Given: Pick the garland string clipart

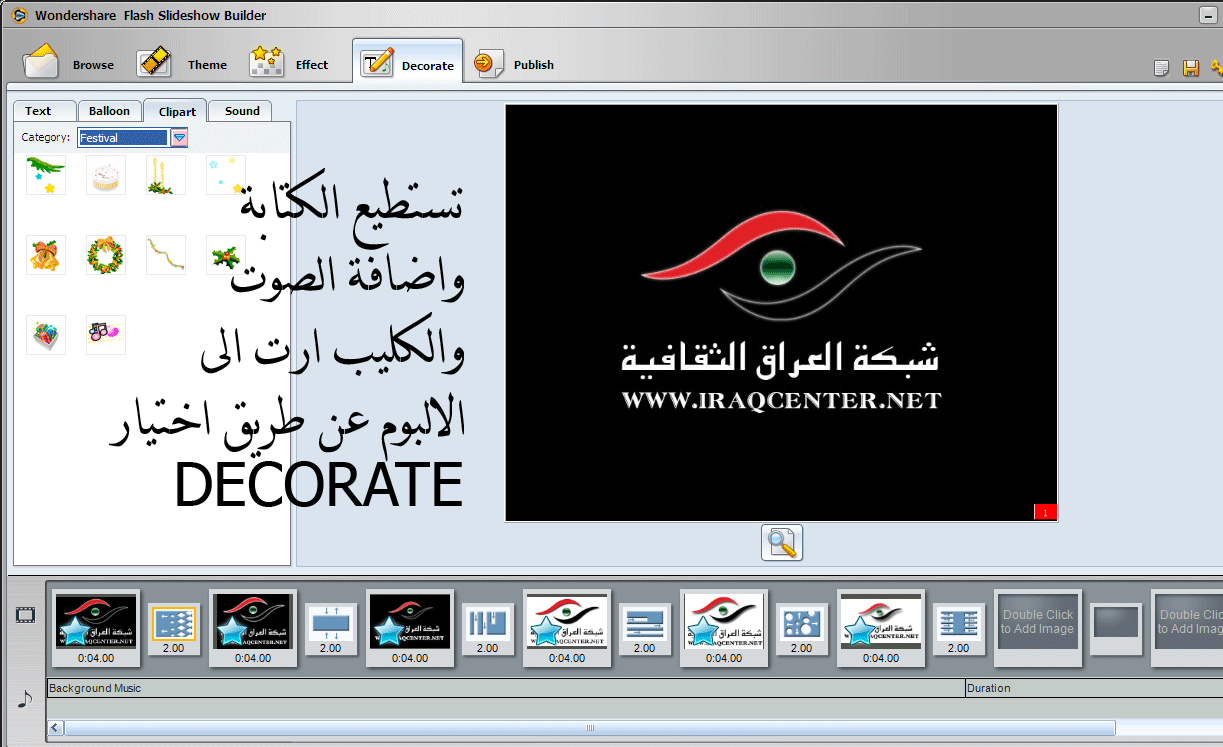Looking at the screenshot, I should tap(166, 254).
